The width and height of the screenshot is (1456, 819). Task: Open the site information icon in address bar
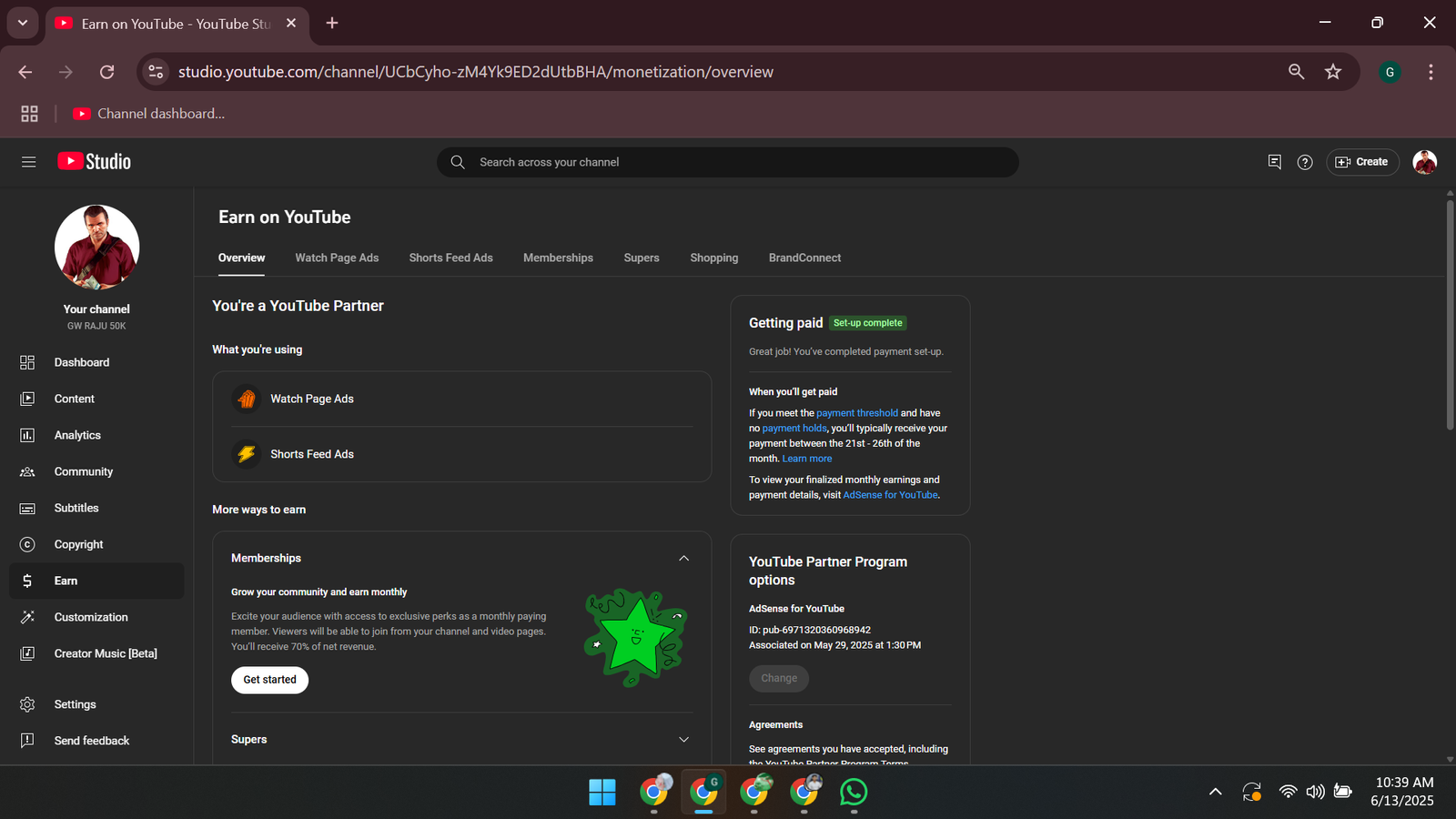click(x=156, y=72)
